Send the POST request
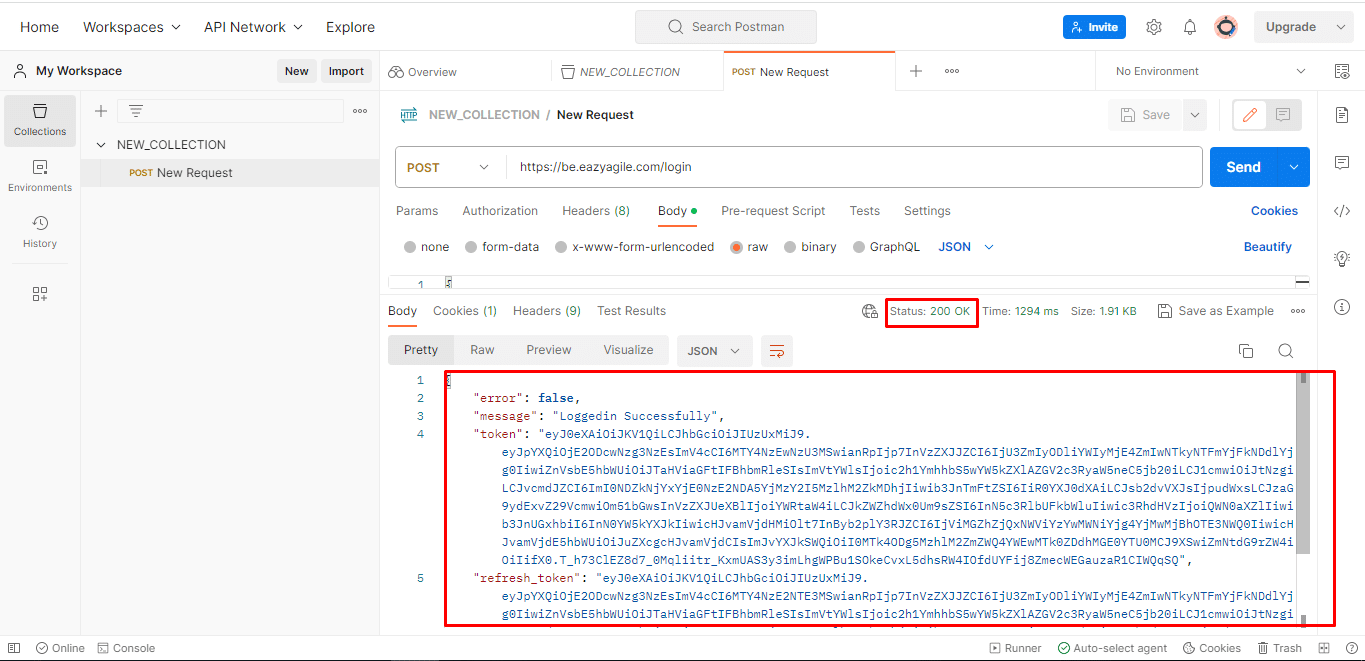Image resolution: width=1365 pixels, height=661 pixels. 1244,167
